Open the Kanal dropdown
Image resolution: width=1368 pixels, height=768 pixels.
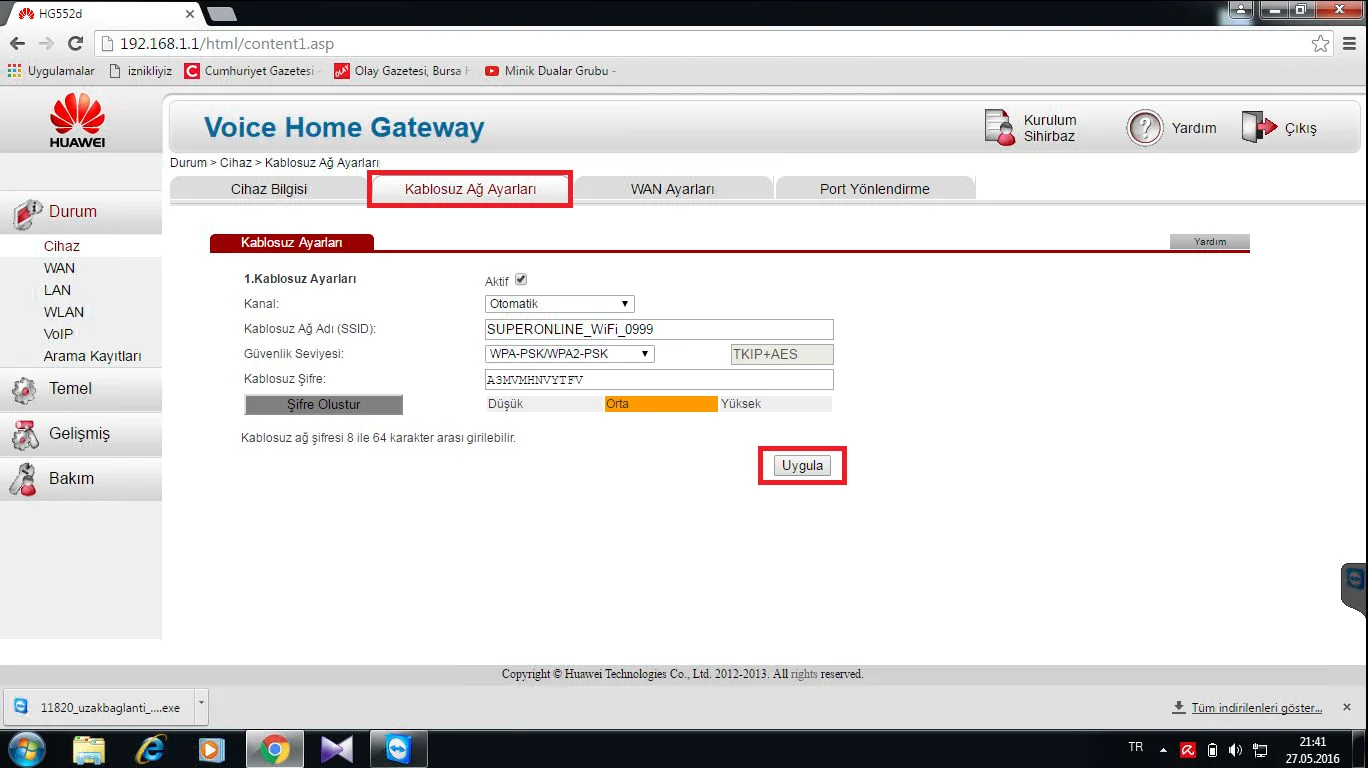tap(559, 304)
